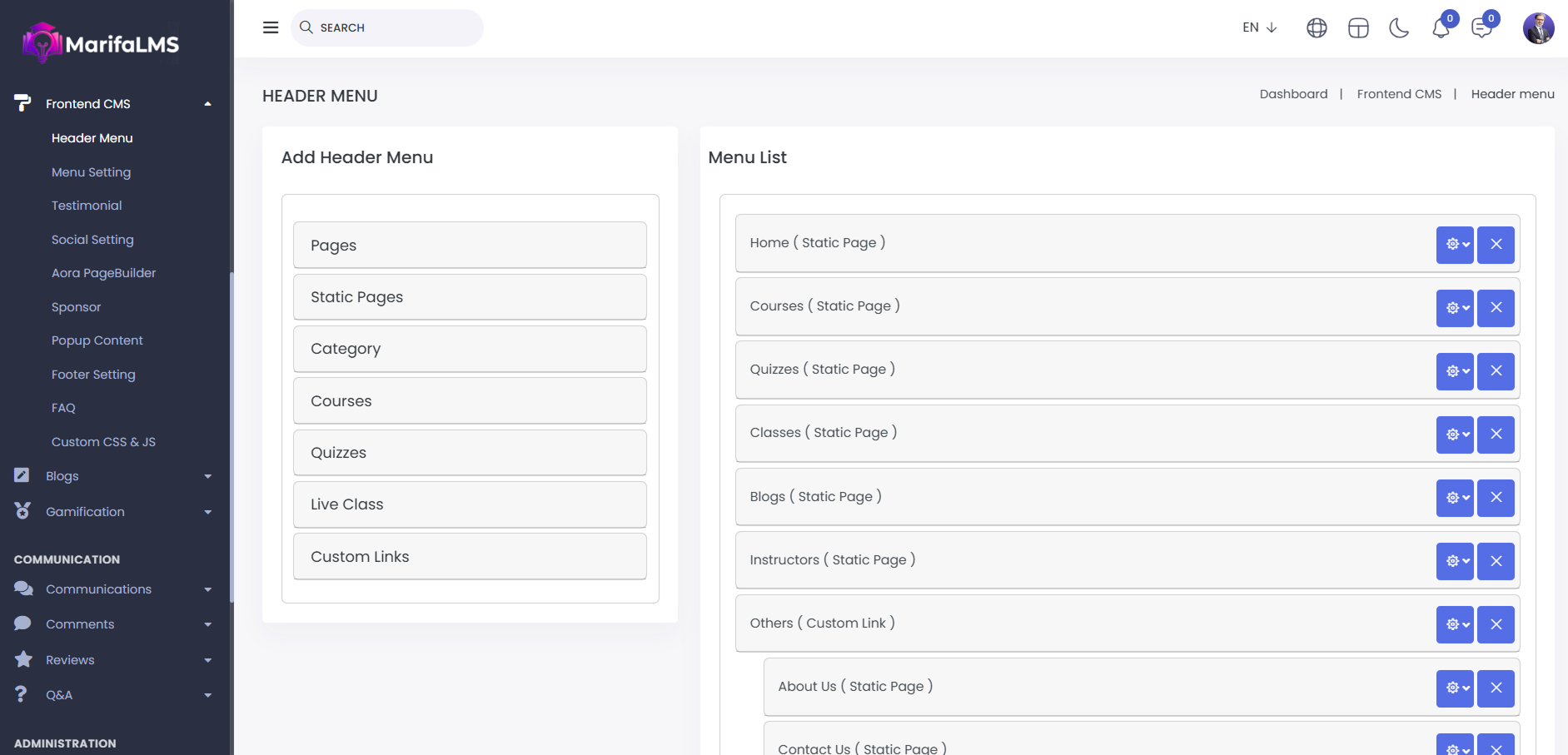Open the notifications bell icon
Image resolution: width=1568 pixels, height=755 pixels.
[1441, 28]
